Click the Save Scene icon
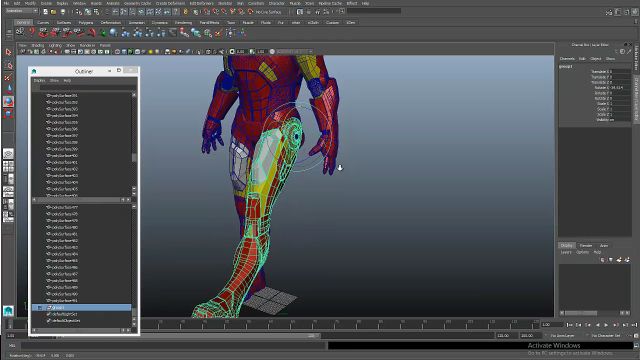The width and height of the screenshot is (640, 360). (x=62, y=12)
